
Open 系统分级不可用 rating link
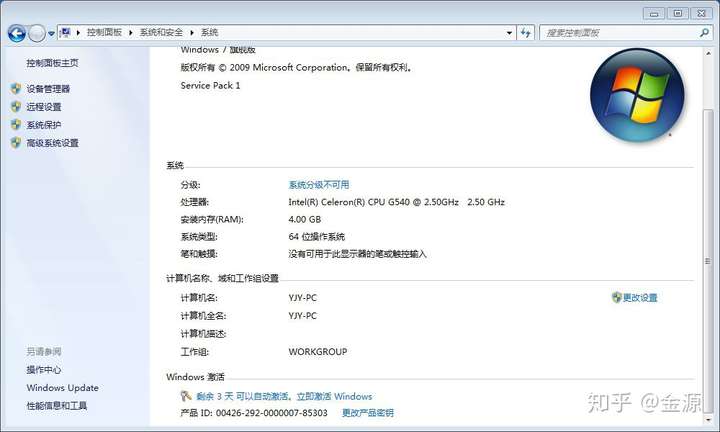coord(319,185)
